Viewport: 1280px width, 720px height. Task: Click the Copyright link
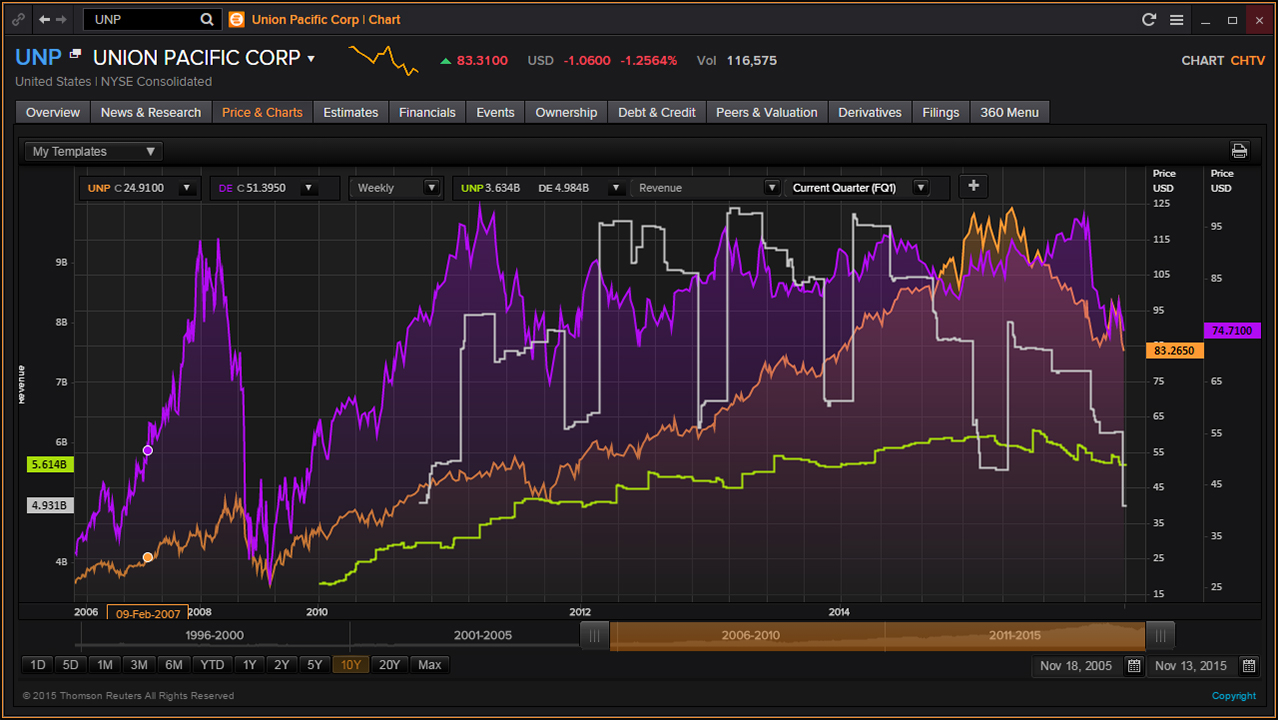coord(1234,696)
